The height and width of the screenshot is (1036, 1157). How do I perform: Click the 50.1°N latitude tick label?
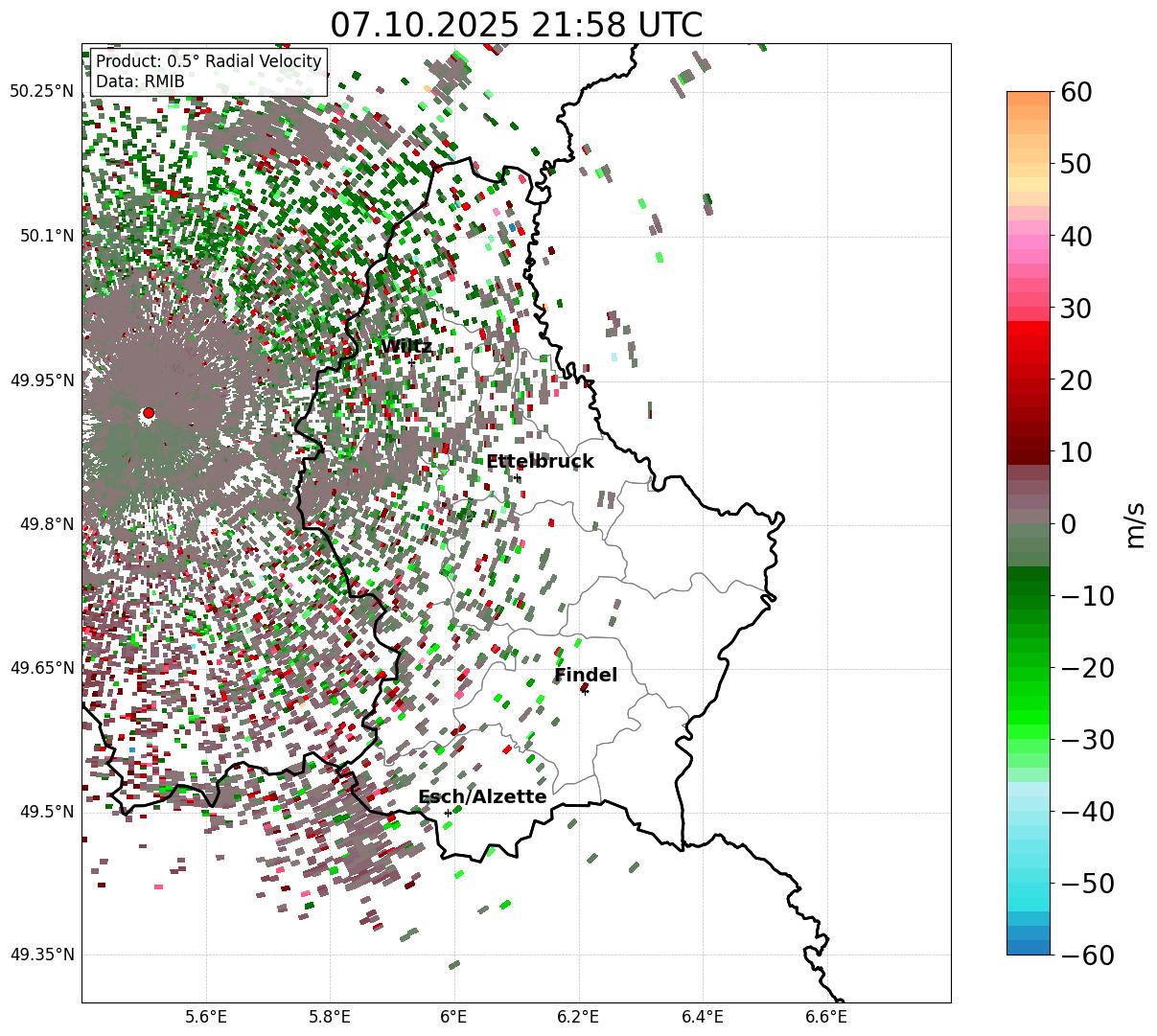(x=46, y=236)
